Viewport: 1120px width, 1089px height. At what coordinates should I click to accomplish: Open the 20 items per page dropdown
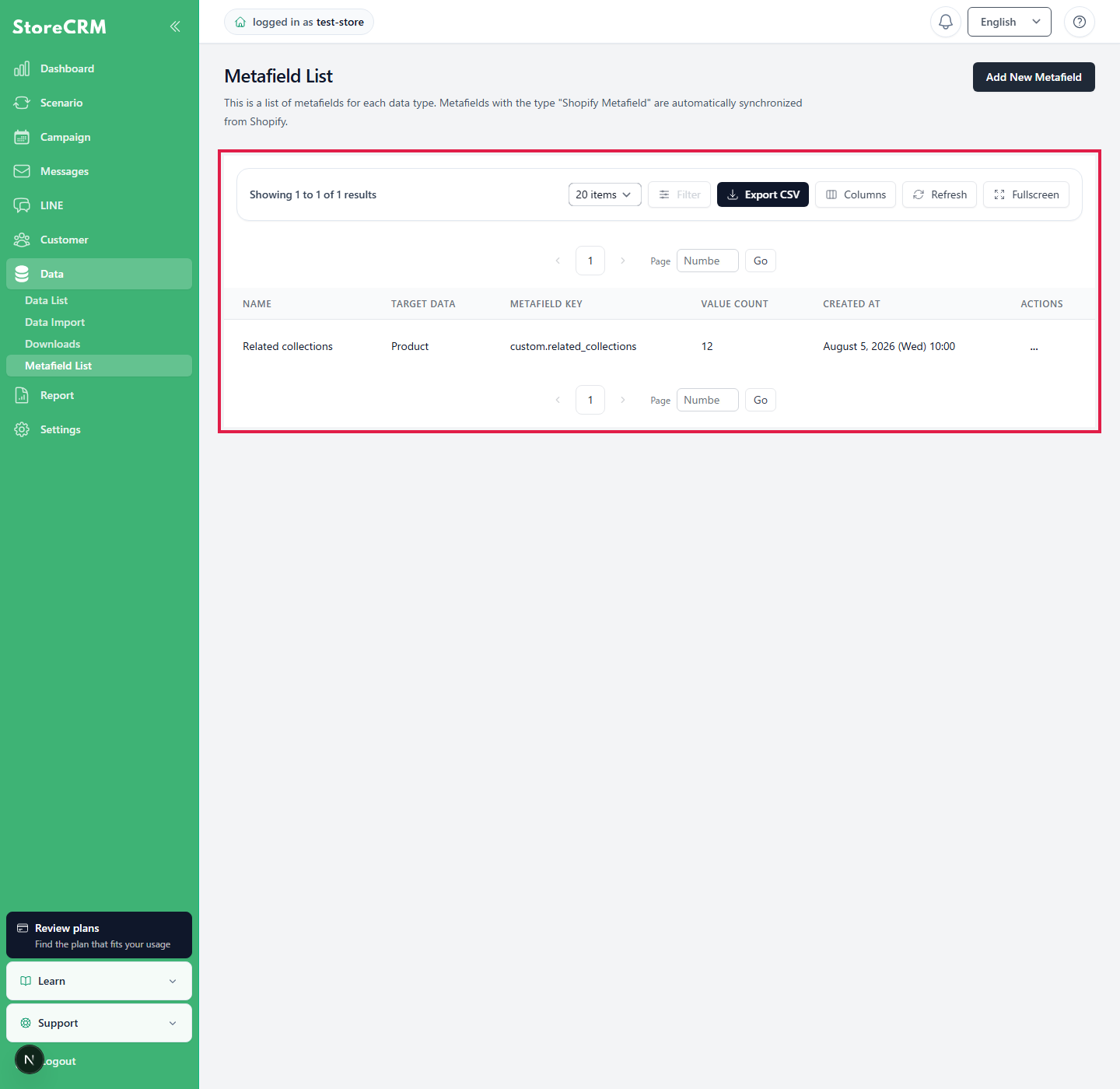pos(604,194)
